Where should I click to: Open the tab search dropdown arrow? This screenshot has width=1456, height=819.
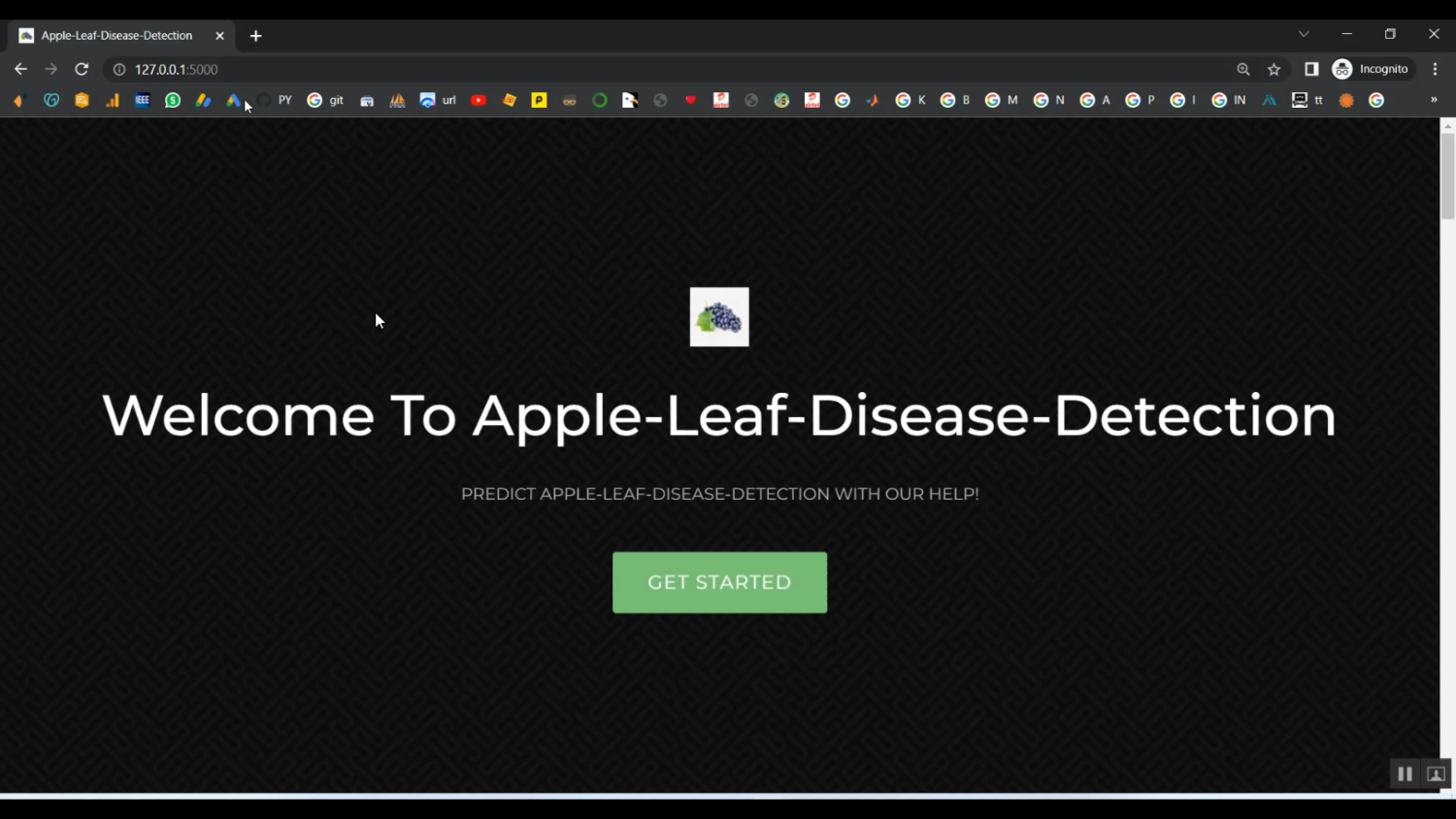[1304, 34]
